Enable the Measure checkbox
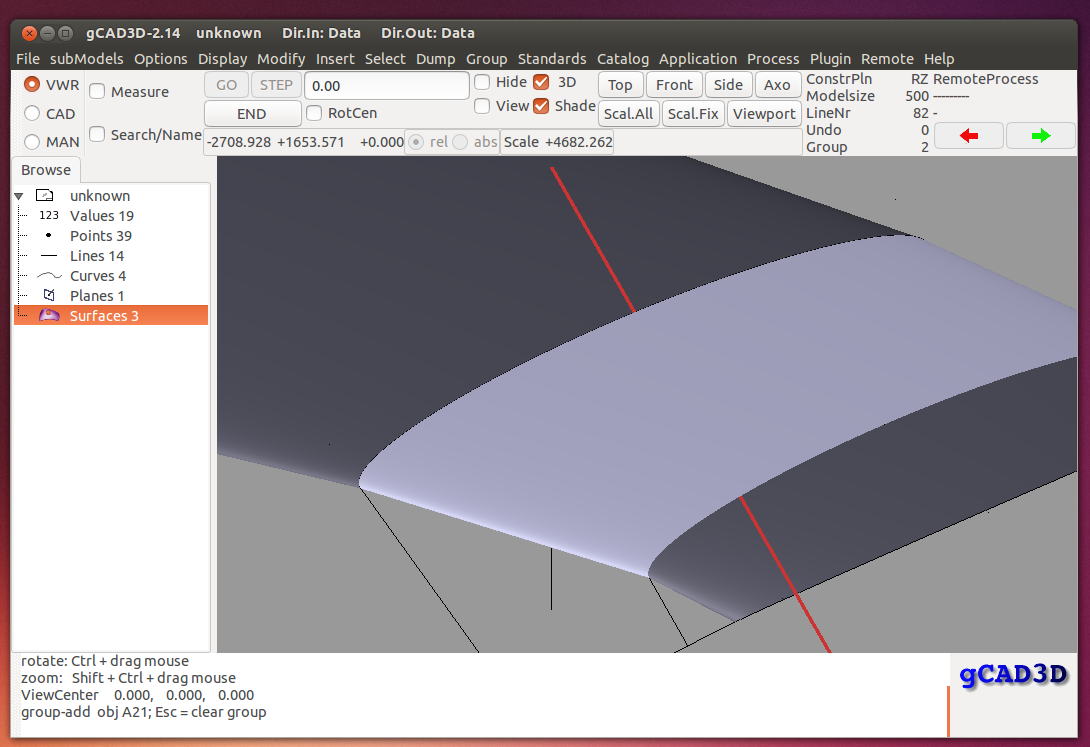The image size is (1090, 747). (97, 92)
